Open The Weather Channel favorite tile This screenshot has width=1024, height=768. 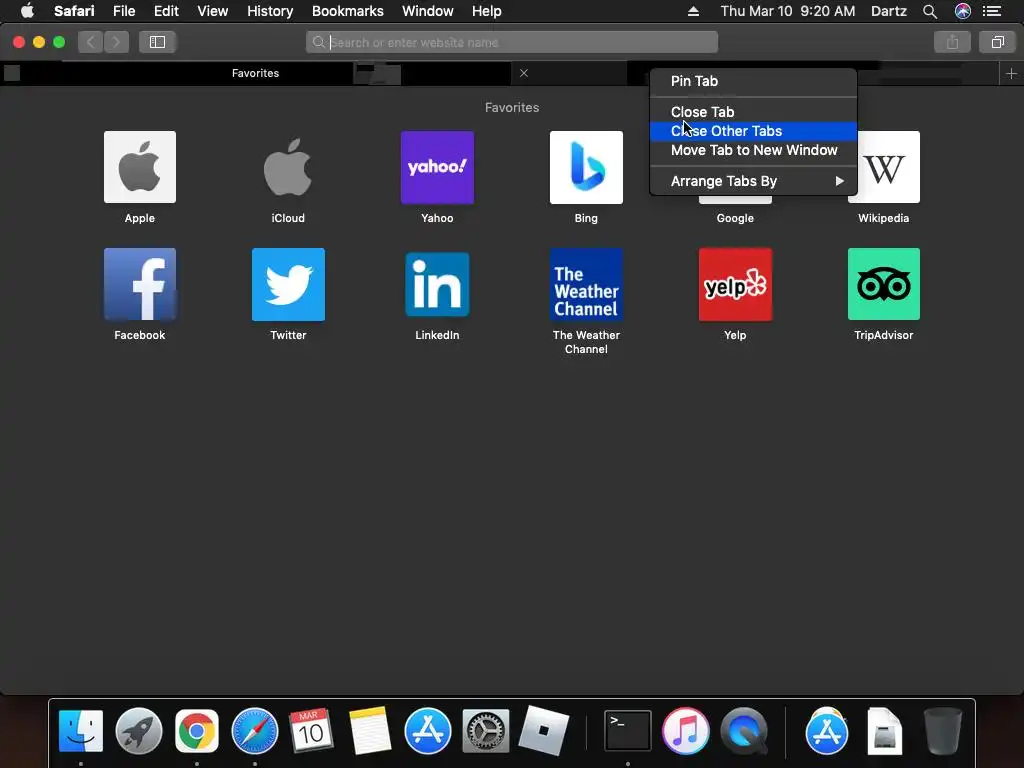click(586, 284)
